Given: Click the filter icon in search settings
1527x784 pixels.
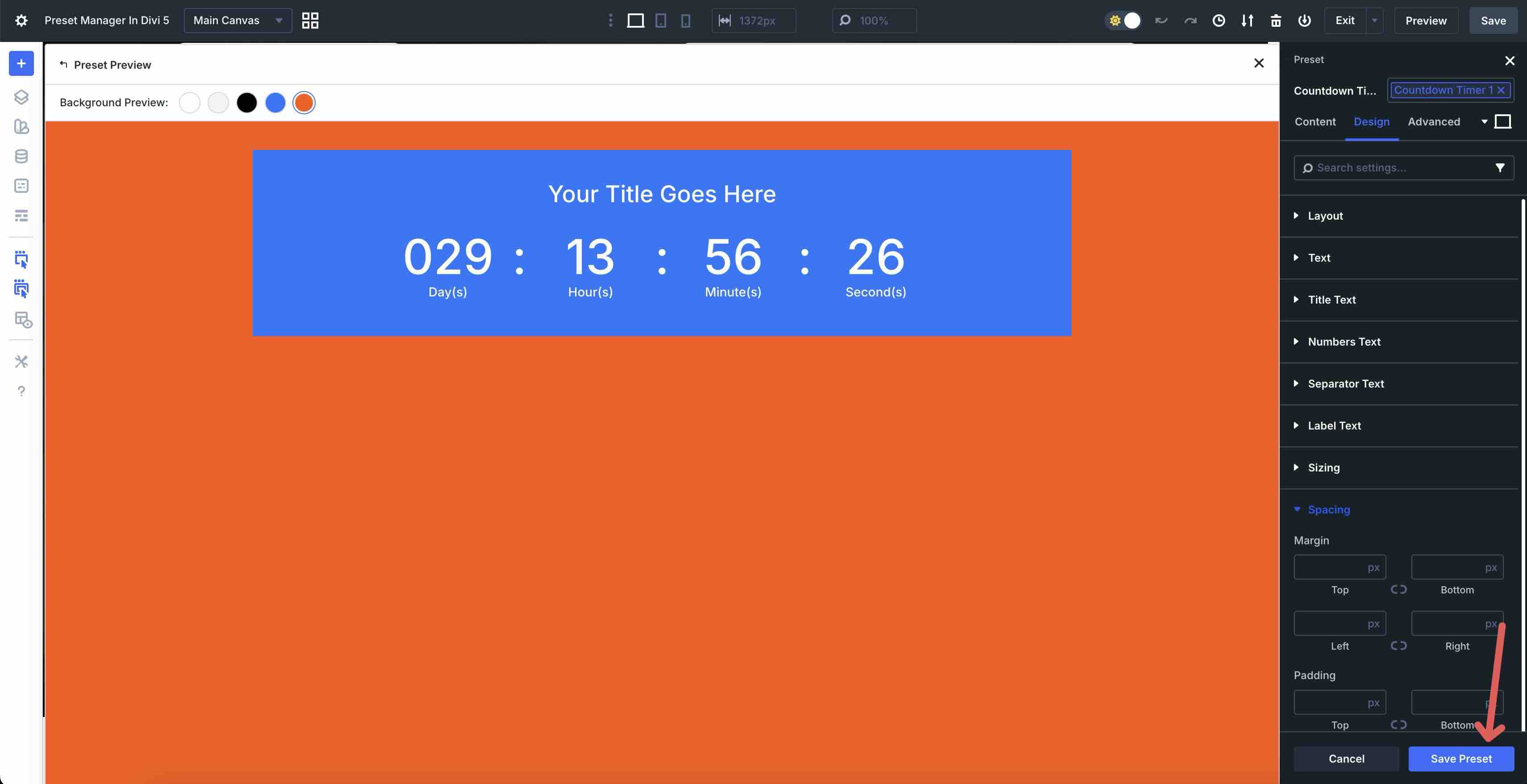Looking at the screenshot, I should coord(1500,168).
